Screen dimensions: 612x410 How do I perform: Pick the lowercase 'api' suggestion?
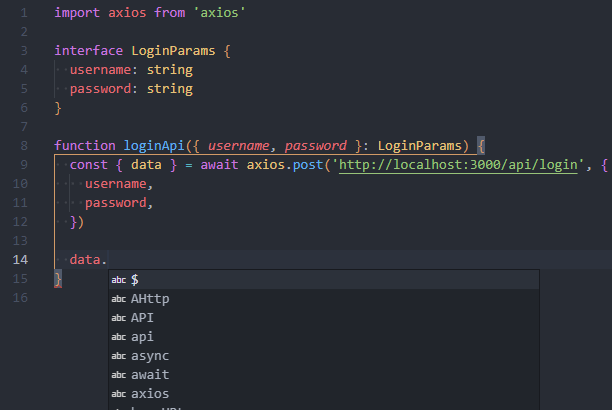[324, 337]
